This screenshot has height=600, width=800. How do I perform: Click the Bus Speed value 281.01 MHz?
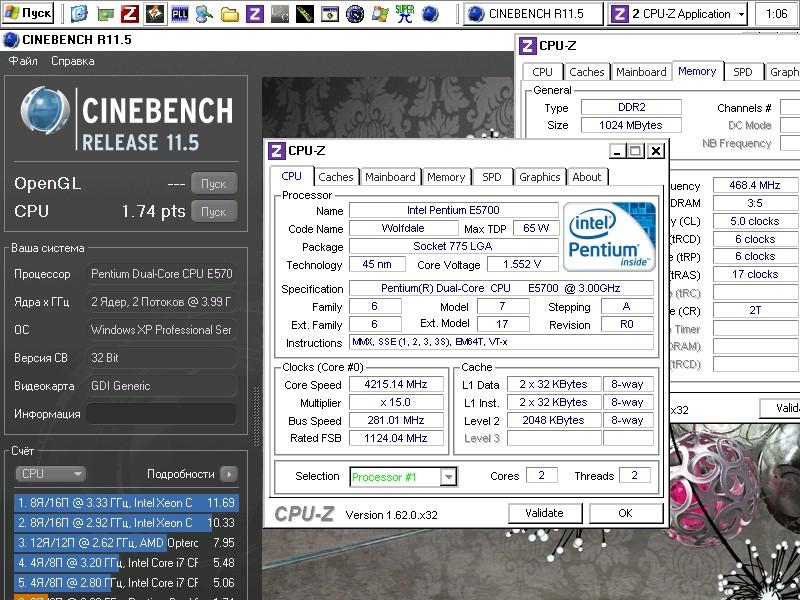396,420
